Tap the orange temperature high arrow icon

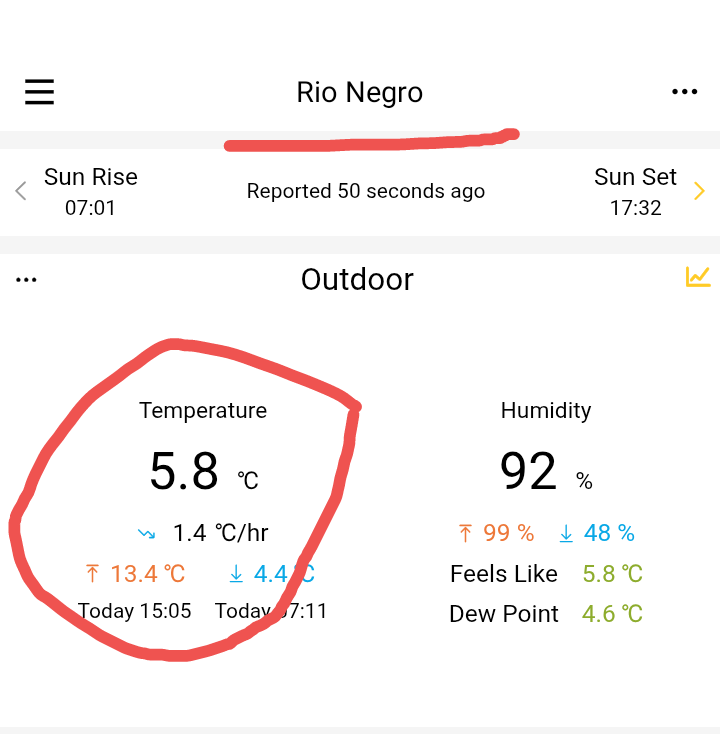(93, 573)
